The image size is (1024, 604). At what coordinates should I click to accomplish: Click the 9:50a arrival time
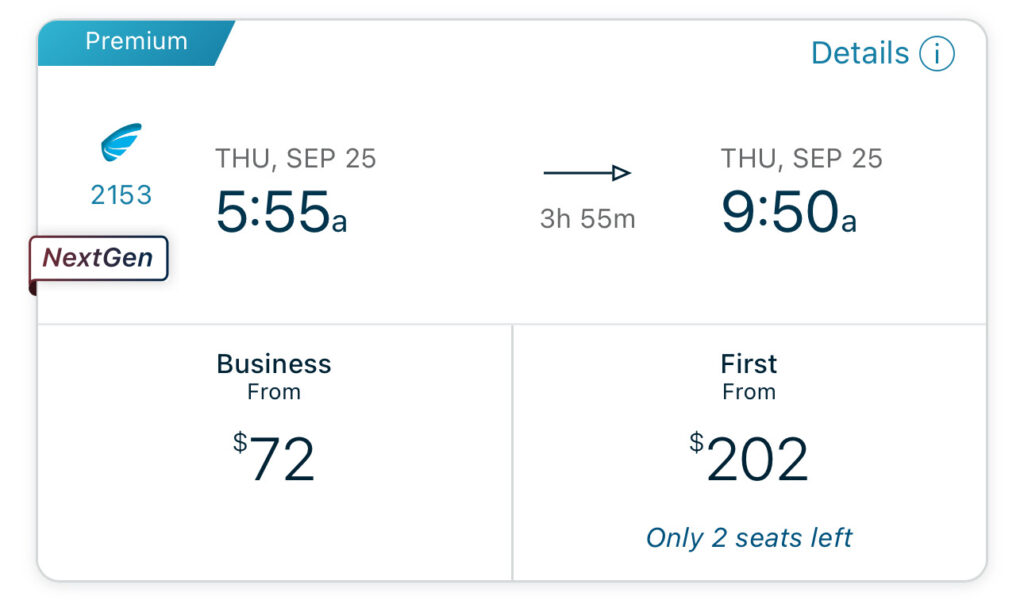pos(788,212)
